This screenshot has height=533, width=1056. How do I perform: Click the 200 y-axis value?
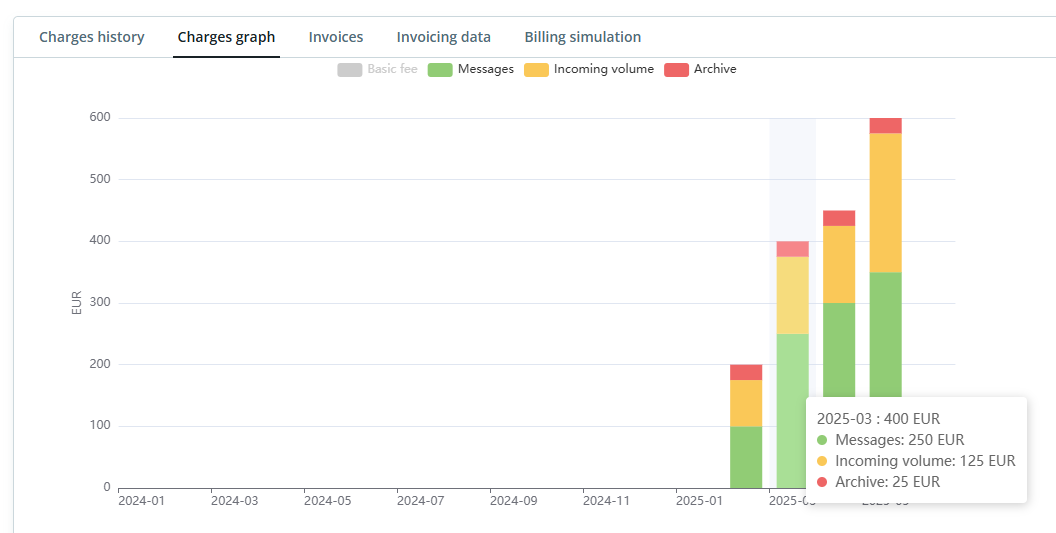(100, 364)
